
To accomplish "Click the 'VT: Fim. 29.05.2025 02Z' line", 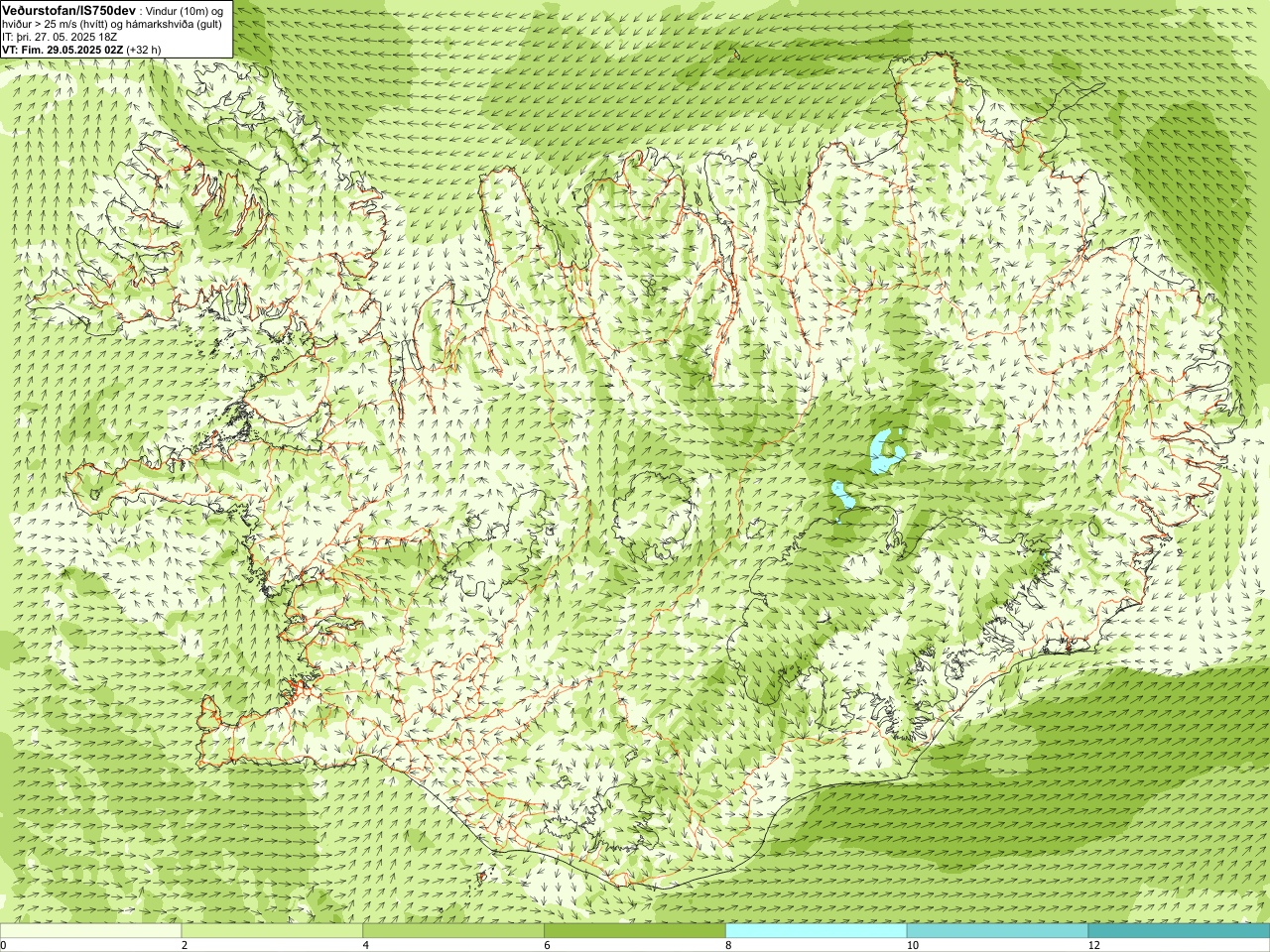I will click(x=63, y=49).
